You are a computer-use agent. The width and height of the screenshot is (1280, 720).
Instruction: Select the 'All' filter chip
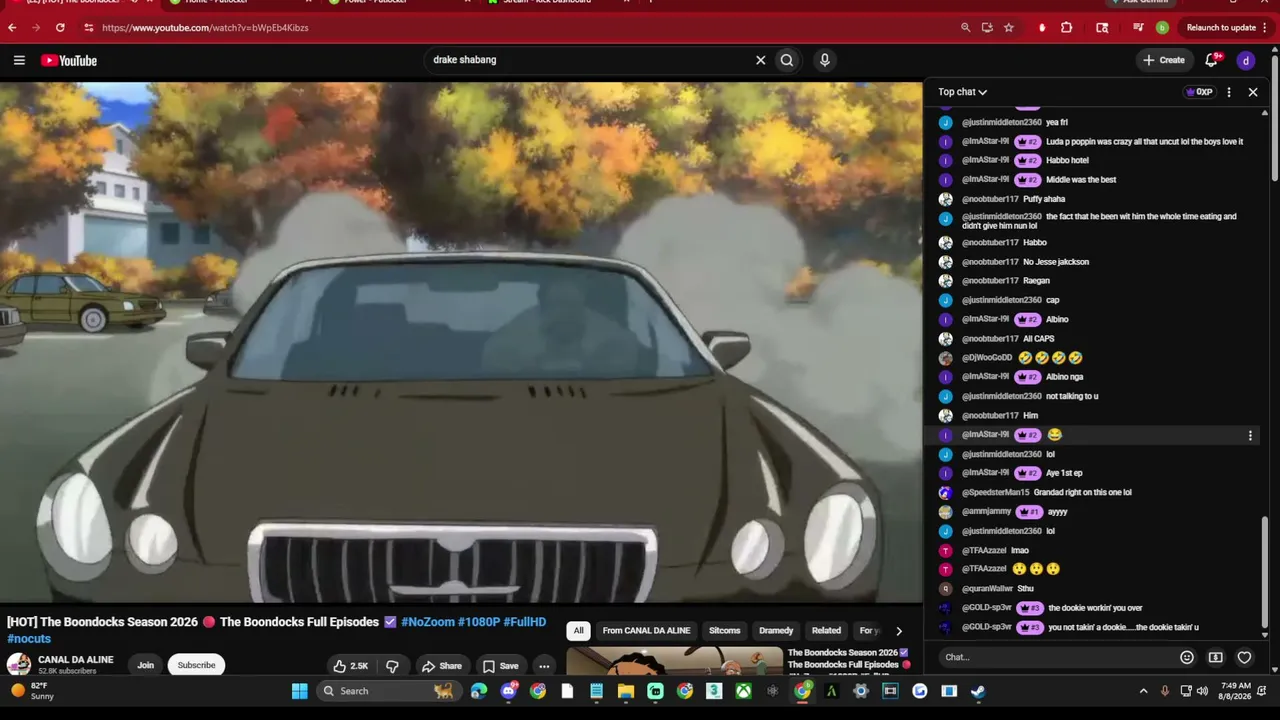[578, 631]
